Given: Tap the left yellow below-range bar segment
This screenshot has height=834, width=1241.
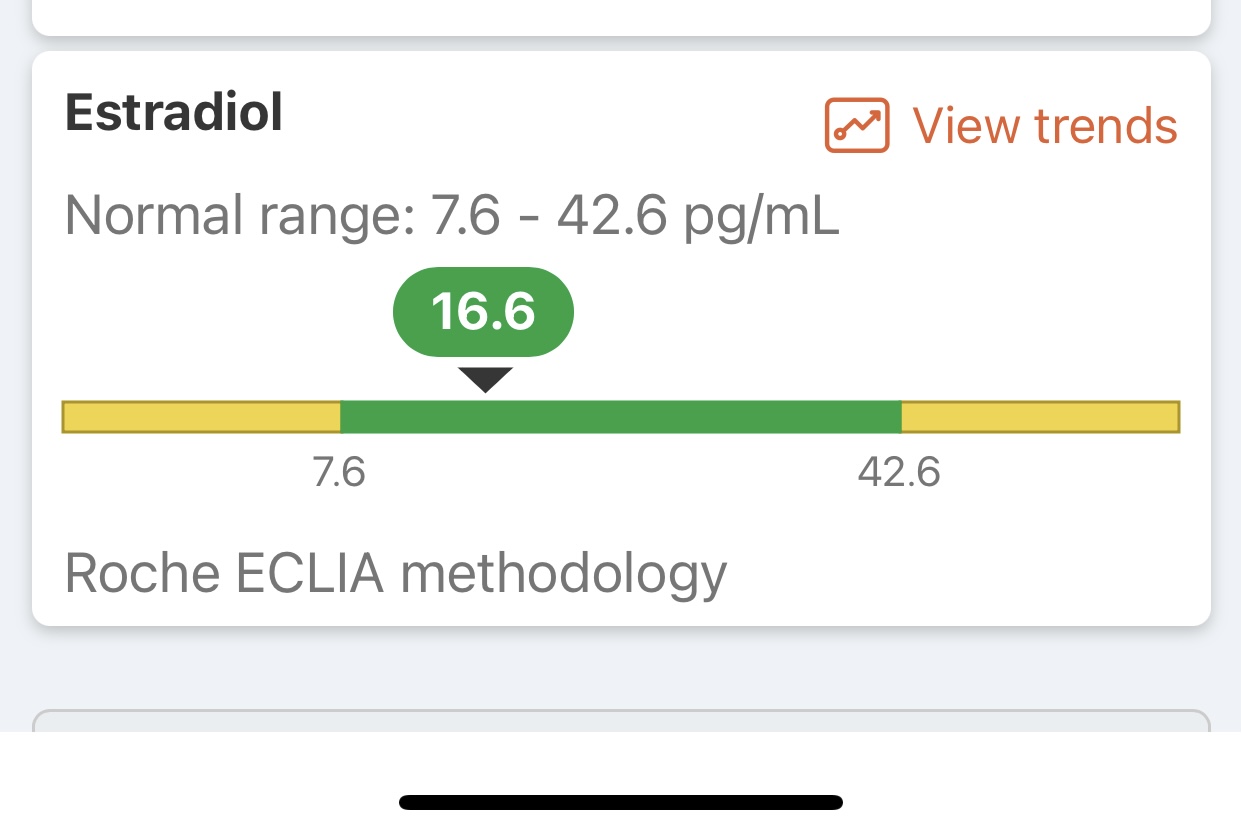Looking at the screenshot, I should click(x=202, y=417).
